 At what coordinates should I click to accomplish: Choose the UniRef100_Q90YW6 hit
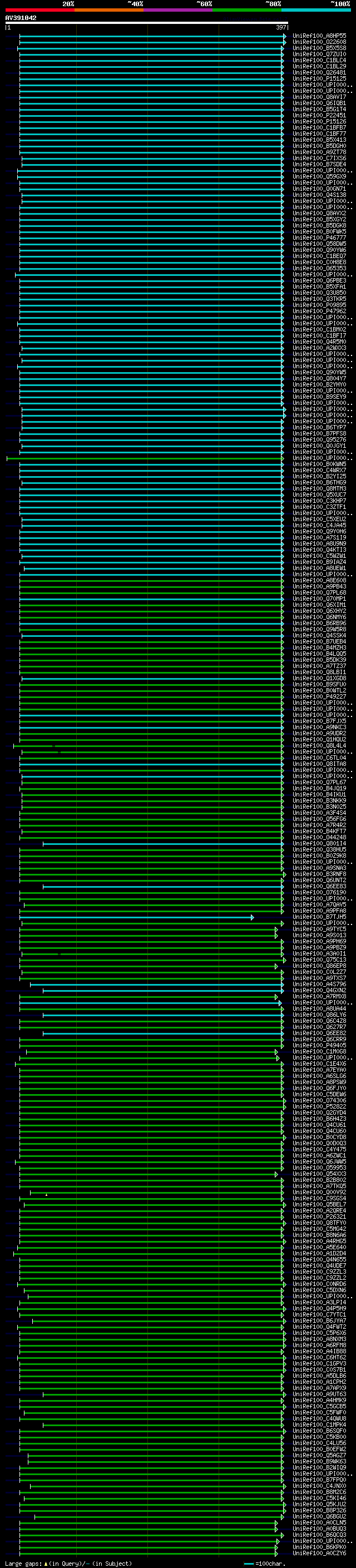319,250
